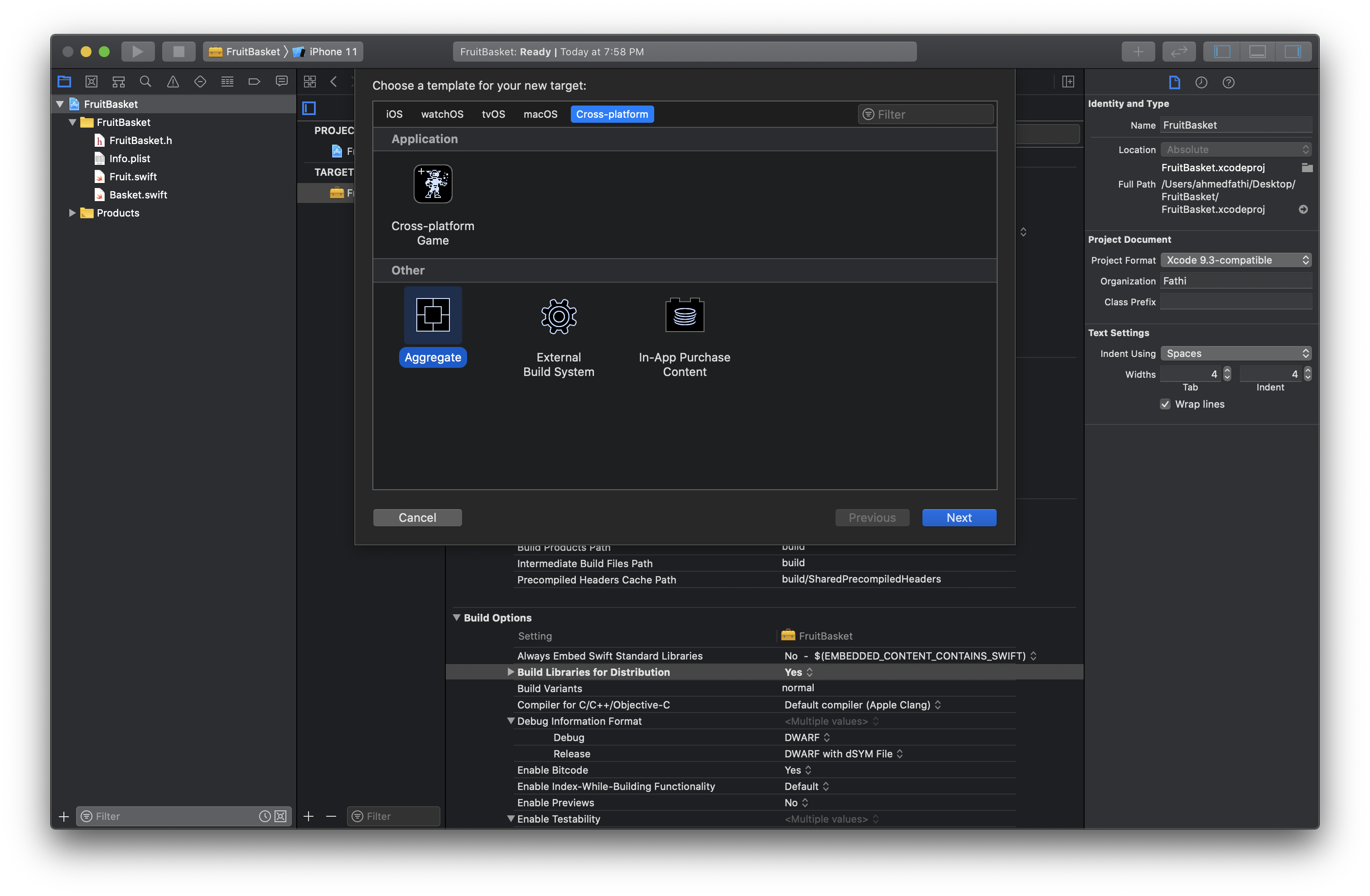Collapse the FruitBasket group folder
This screenshot has width=1370, height=896.
(72, 123)
